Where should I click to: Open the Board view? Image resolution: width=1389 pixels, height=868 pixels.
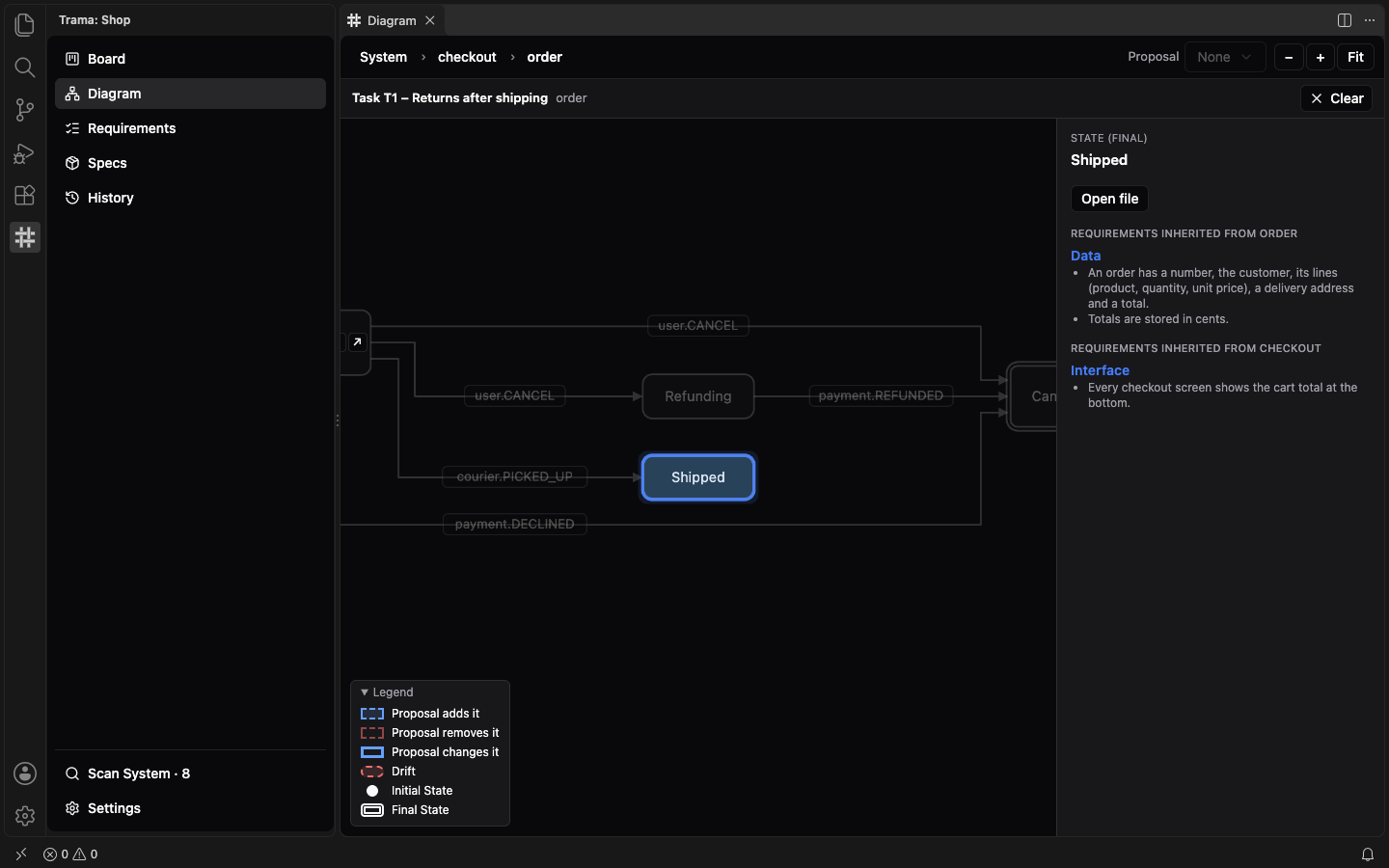[190, 59]
